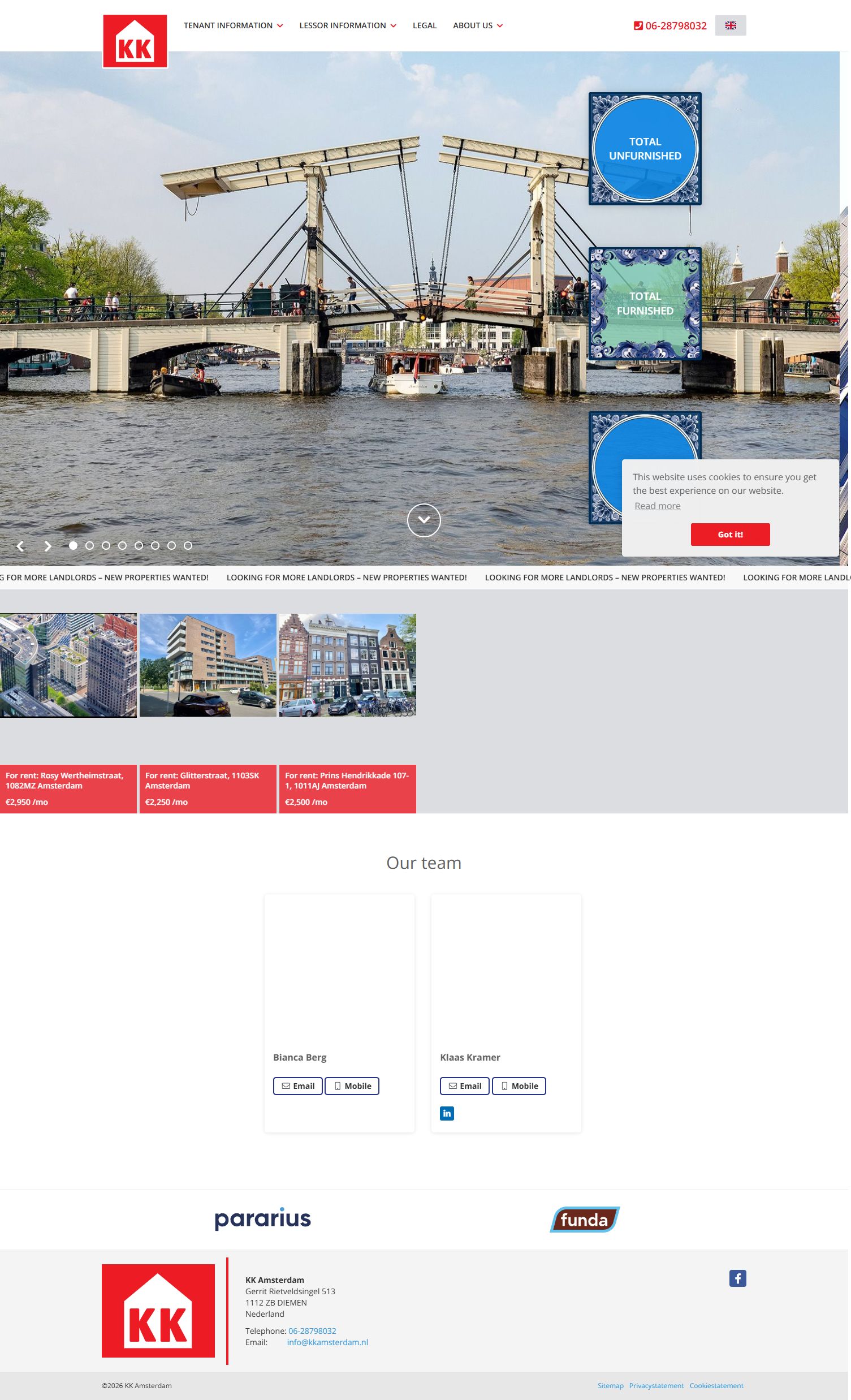Go to the previous slide with the left arrow
Screen dimensions: 851x1400
coord(20,548)
